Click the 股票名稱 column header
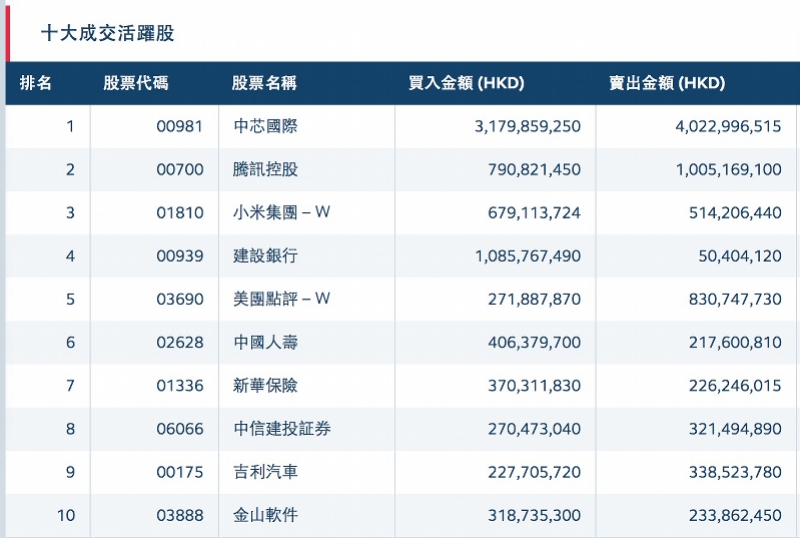Screen dimensions: 800x538 (x=264, y=83)
